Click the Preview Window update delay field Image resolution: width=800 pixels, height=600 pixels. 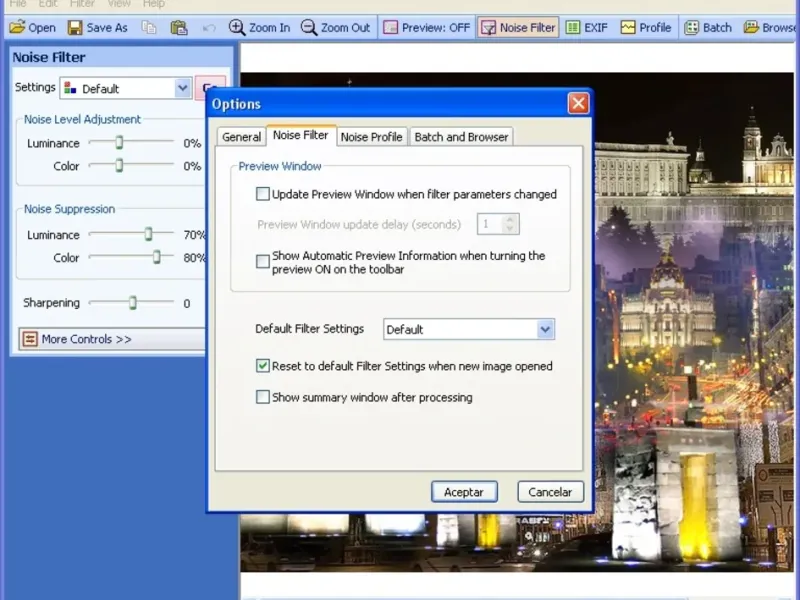pos(498,224)
